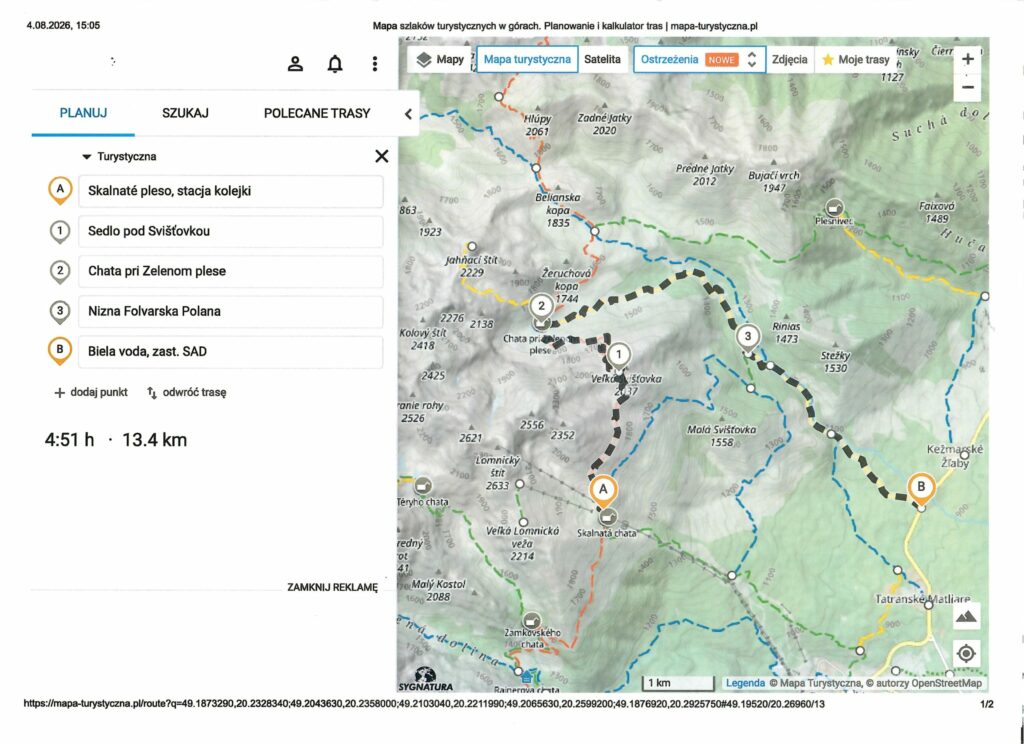
Task: Open the terrain elevation profile mountain icon
Action: pyautogui.click(x=966, y=616)
